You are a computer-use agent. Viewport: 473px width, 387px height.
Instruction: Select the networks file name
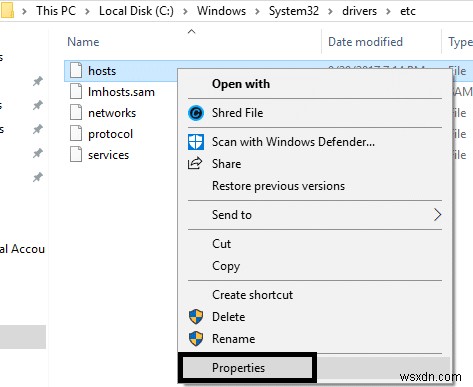tap(112, 113)
